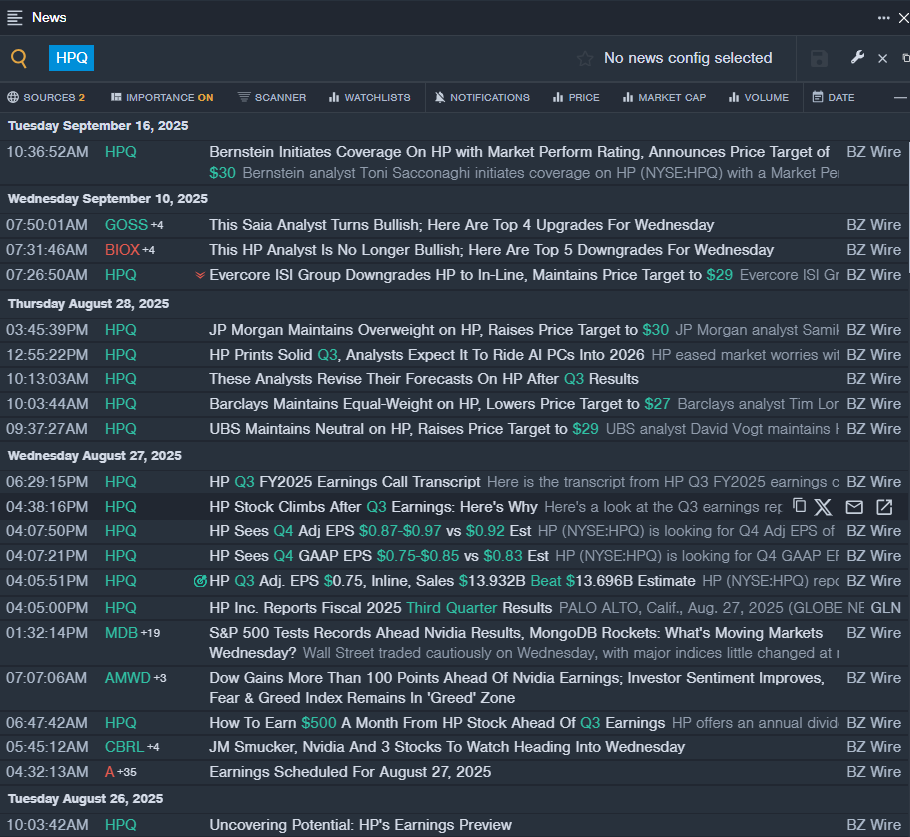
Task: Toggle the Notifications bell filter
Action: pos(482,97)
